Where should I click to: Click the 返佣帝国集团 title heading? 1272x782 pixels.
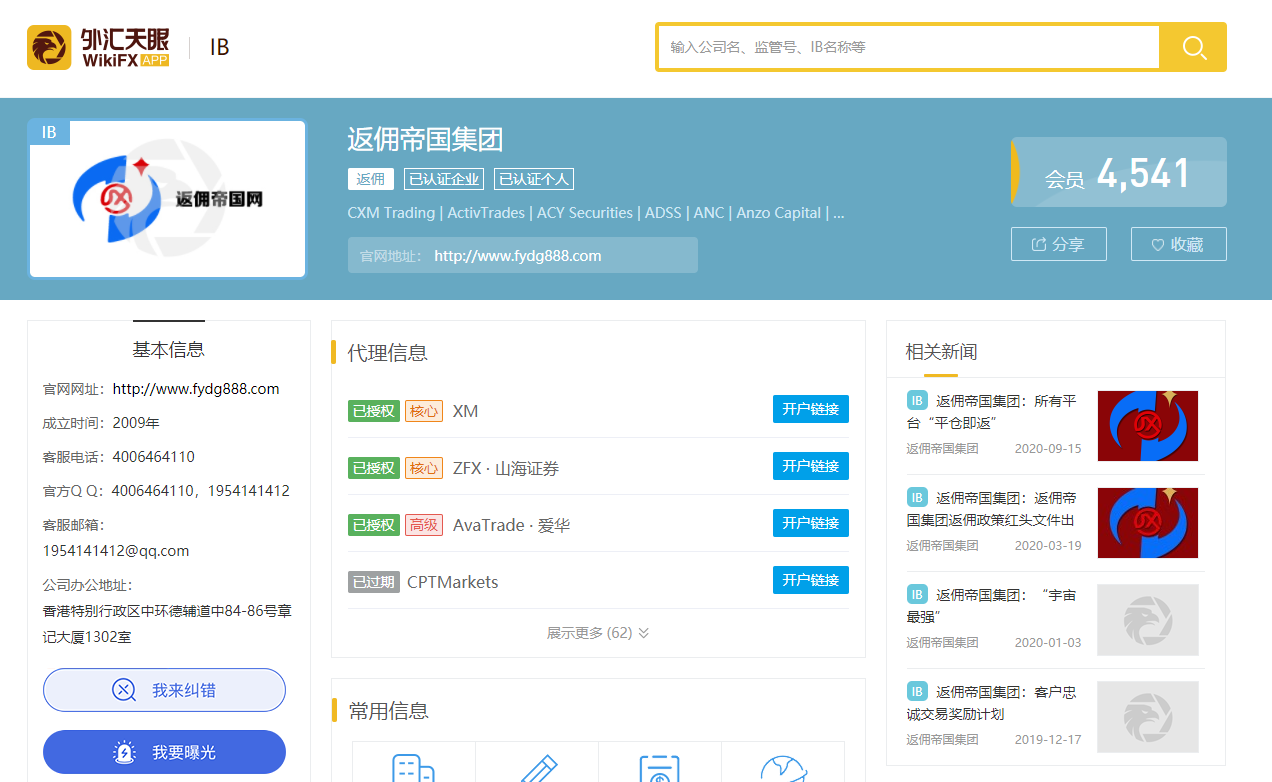[425, 139]
